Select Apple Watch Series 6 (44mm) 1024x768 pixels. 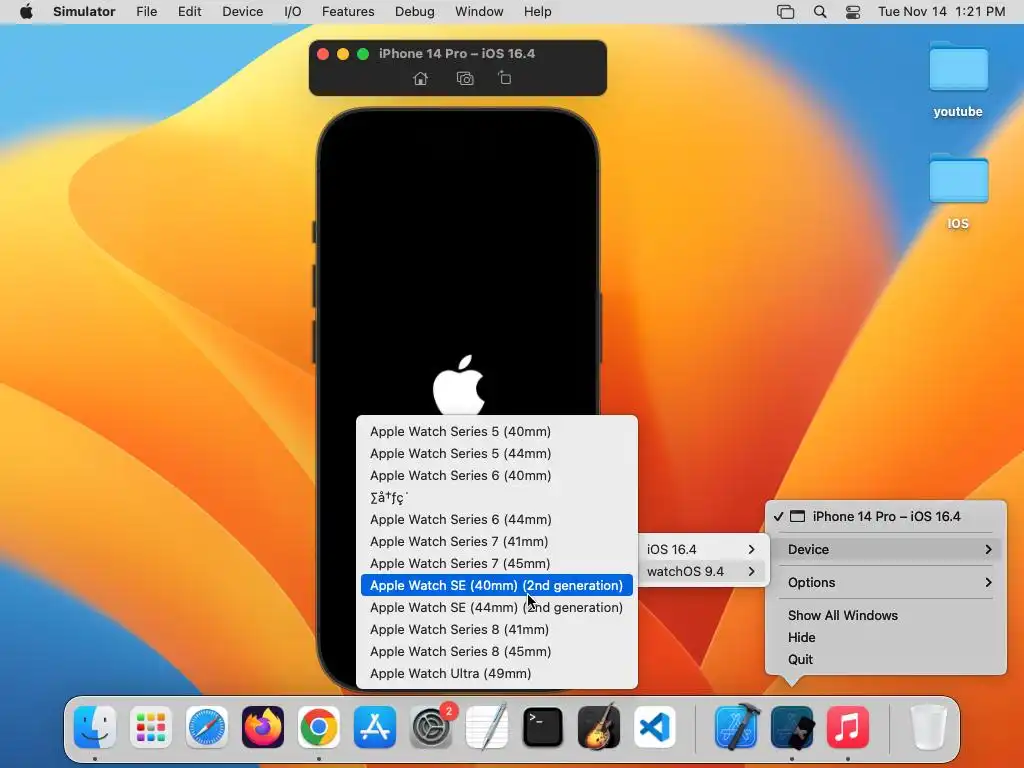point(497,519)
